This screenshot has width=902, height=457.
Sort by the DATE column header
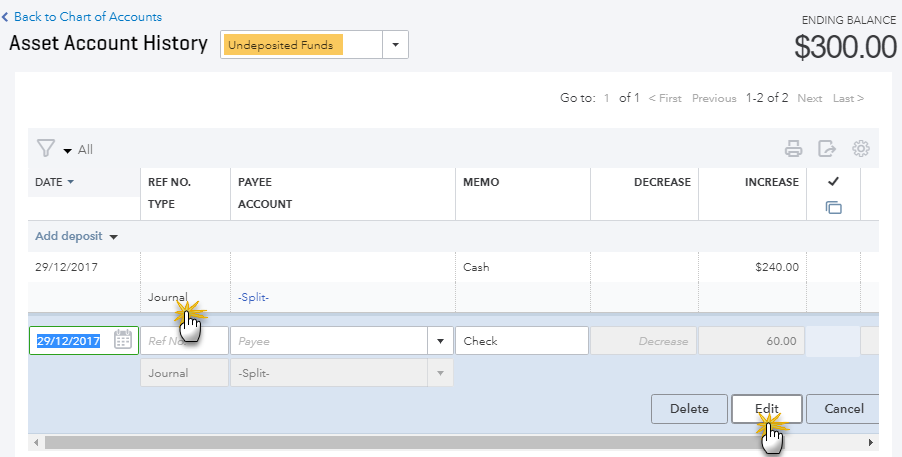(55, 182)
